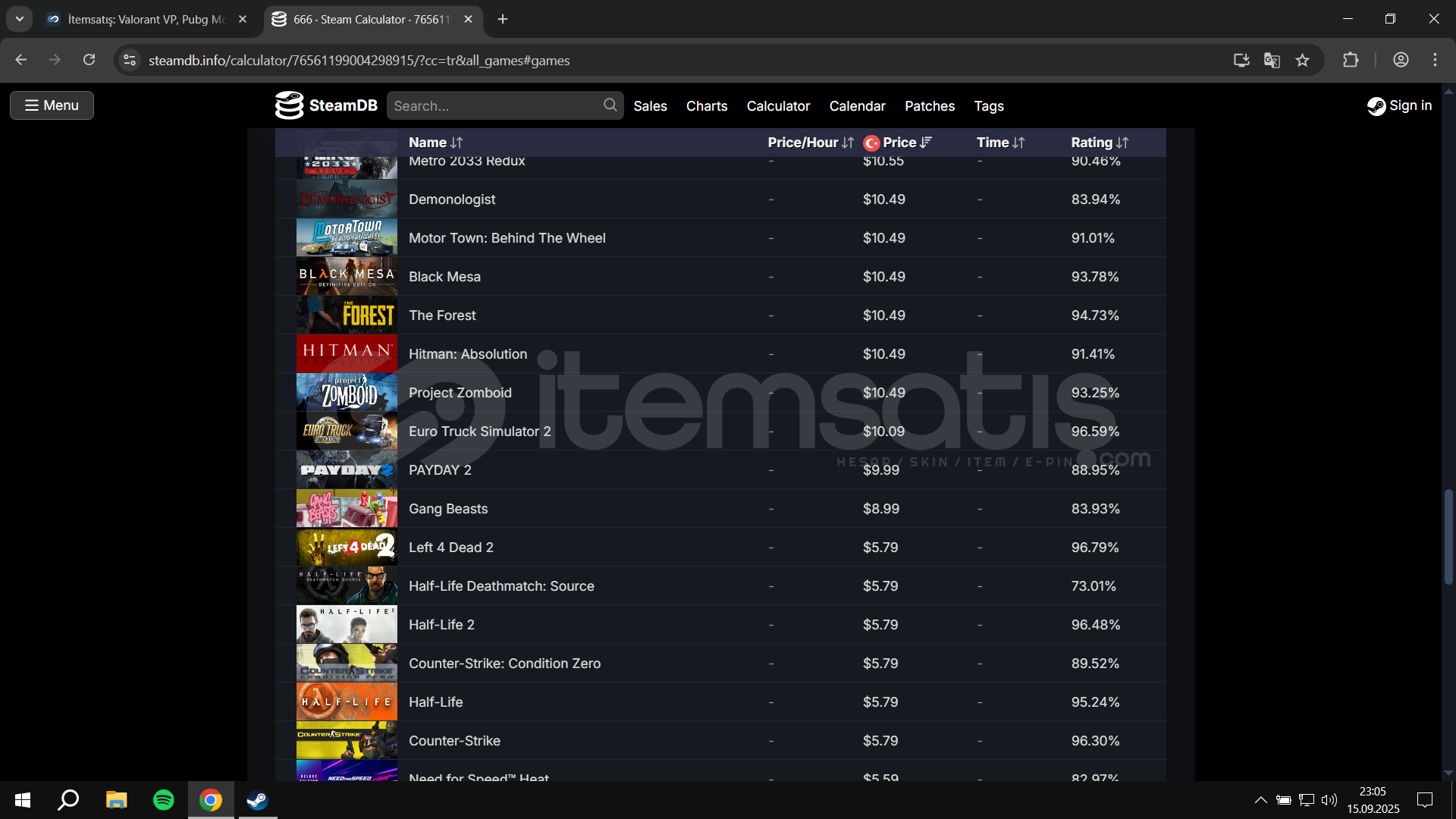Screen dimensions: 1456x819
Task: Open the Sales page
Action: pos(650,106)
